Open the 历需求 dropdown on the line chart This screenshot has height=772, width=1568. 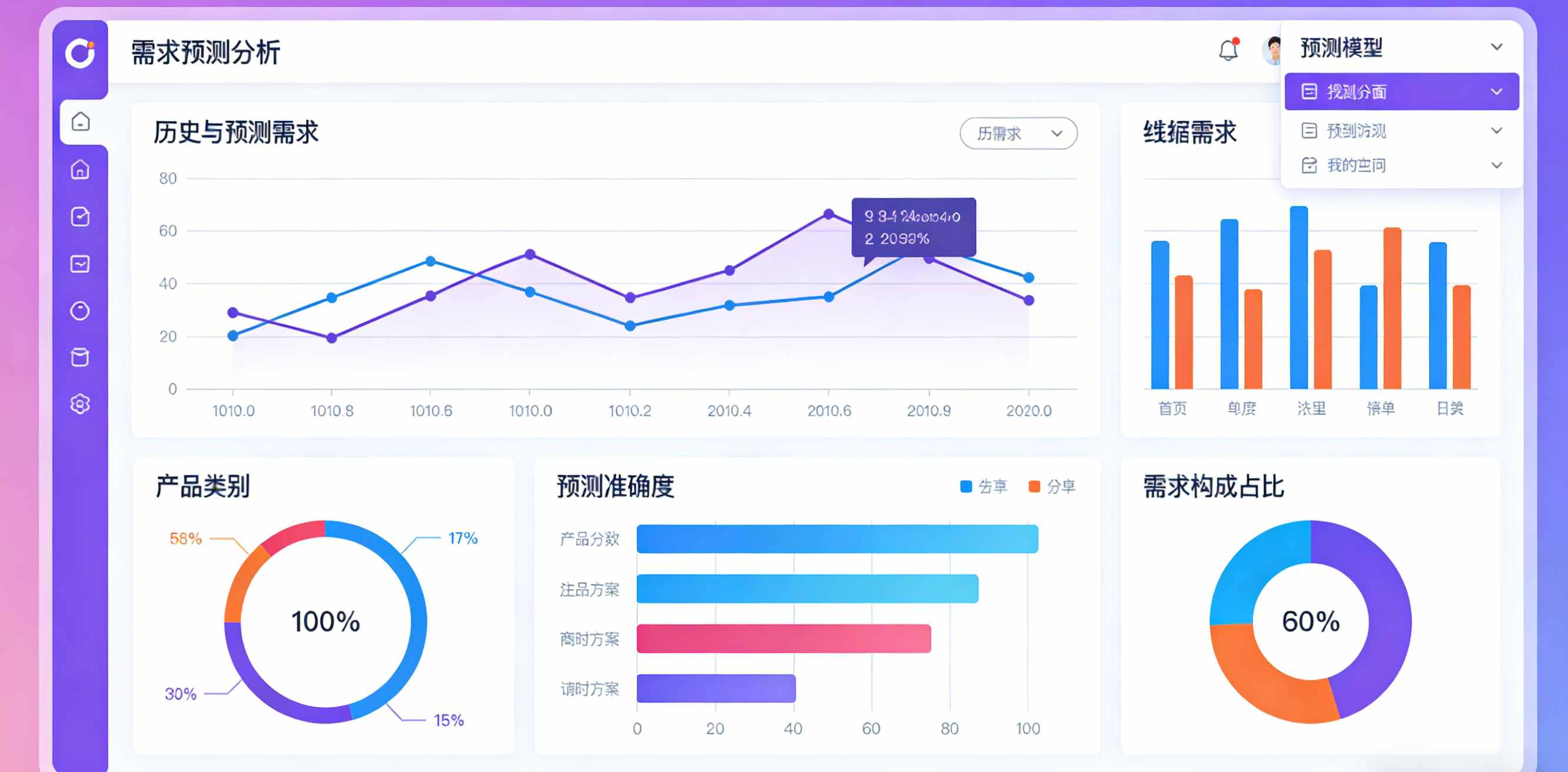pyautogui.click(x=1018, y=133)
